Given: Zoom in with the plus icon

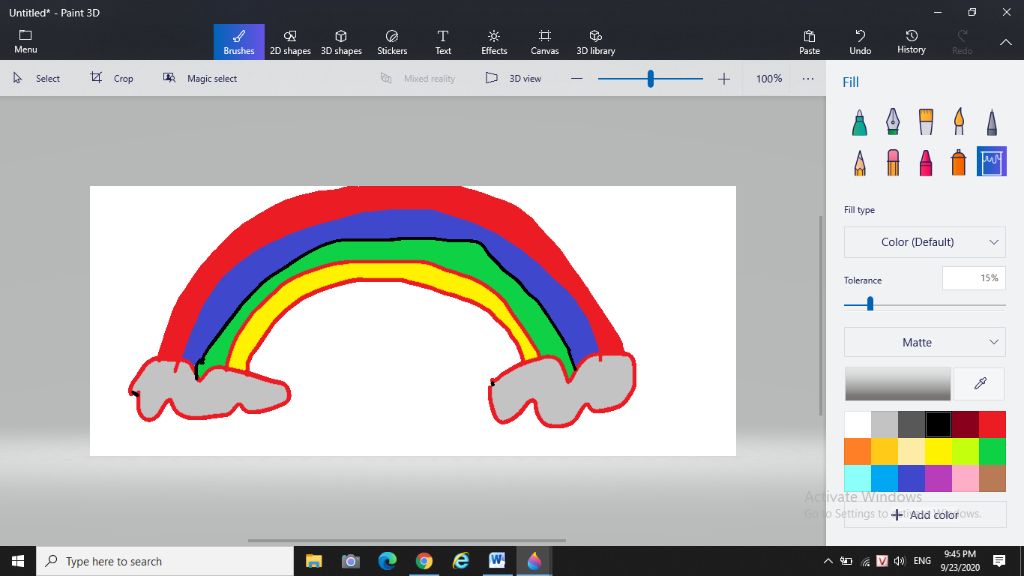Looking at the screenshot, I should coord(724,79).
